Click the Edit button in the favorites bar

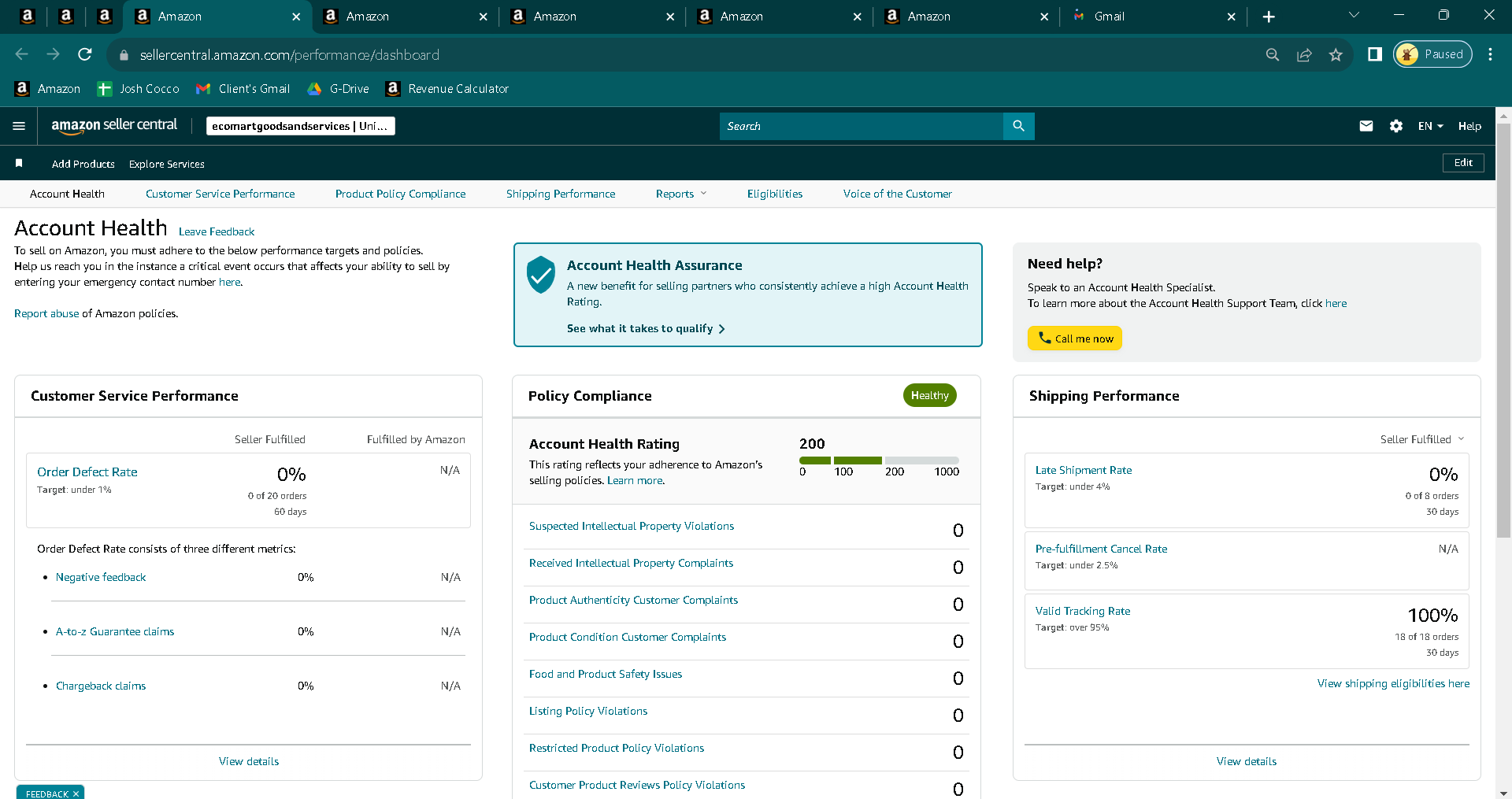click(x=1463, y=163)
